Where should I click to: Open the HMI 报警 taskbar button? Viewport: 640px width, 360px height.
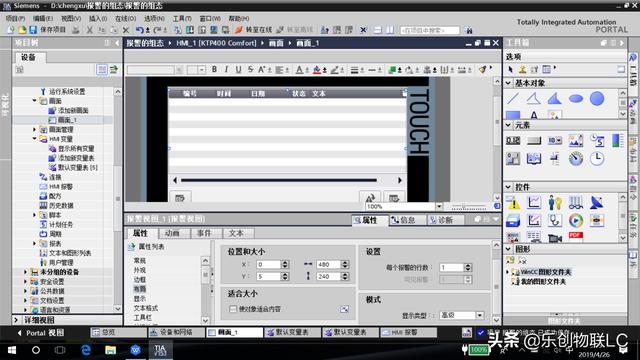(x=408, y=333)
